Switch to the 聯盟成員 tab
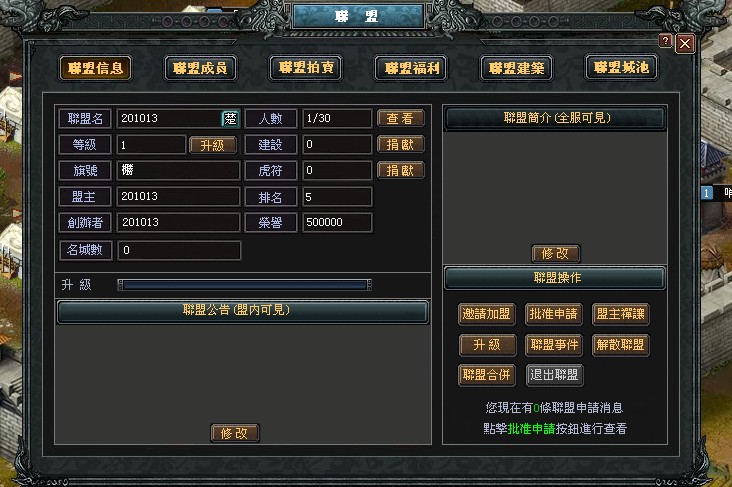This screenshot has width=732, height=487. point(200,68)
